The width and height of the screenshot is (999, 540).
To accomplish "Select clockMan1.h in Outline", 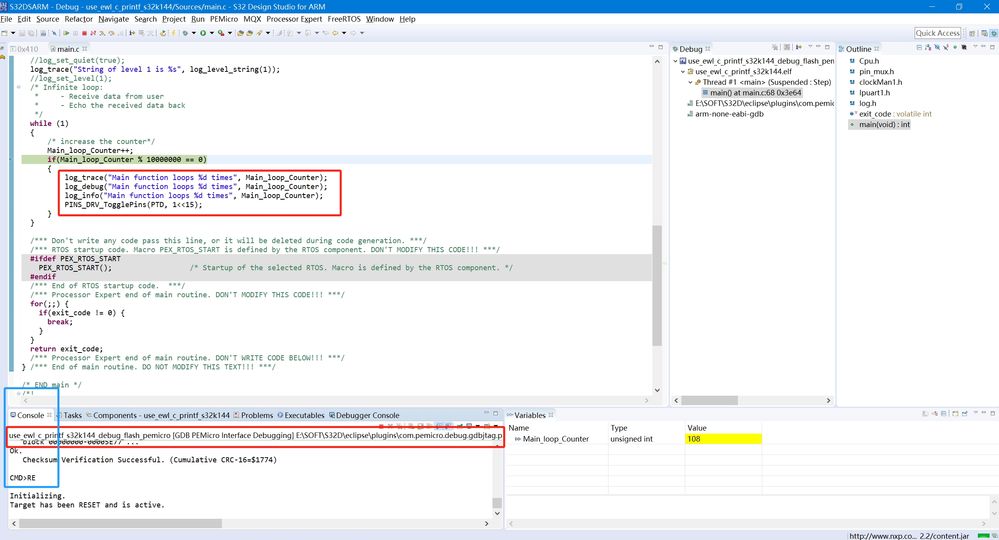I will coord(880,82).
